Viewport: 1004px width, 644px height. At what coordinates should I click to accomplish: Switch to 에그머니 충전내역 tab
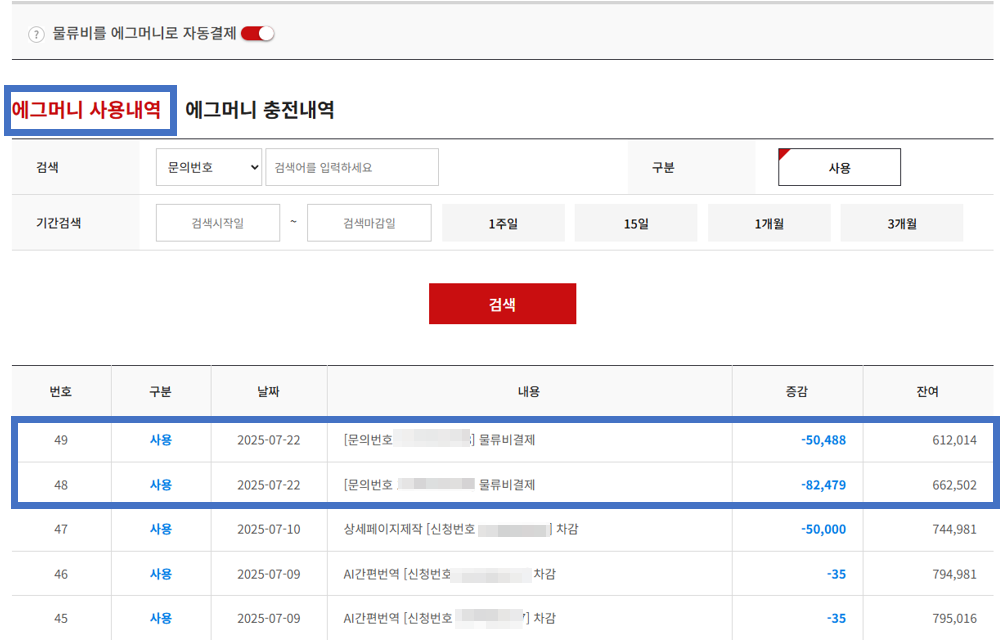coord(259,110)
